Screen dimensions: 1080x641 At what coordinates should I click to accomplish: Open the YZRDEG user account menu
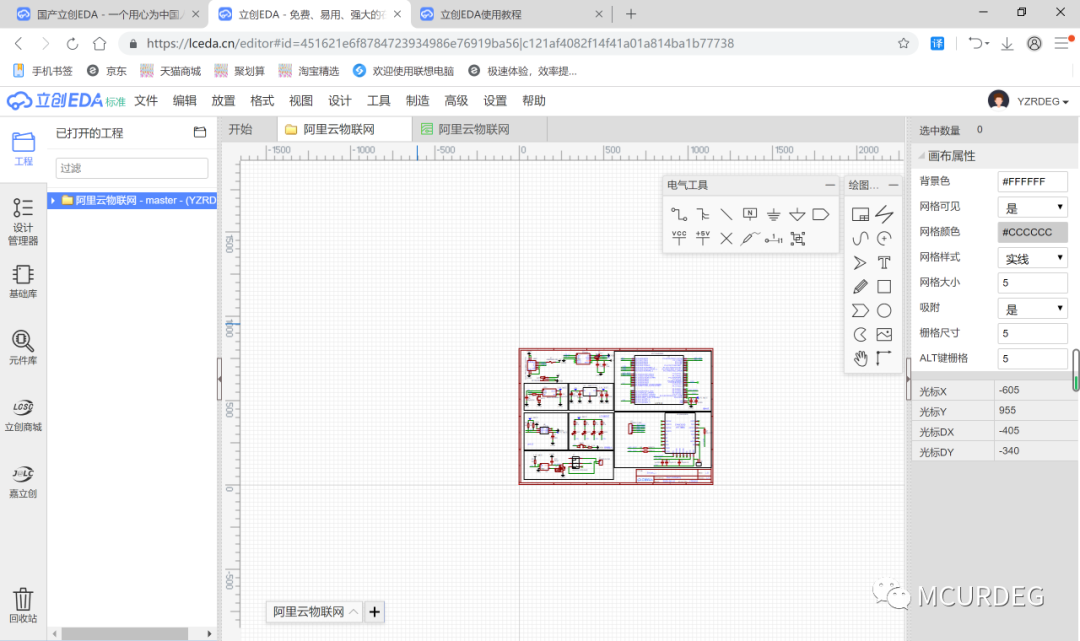tap(1028, 101)
